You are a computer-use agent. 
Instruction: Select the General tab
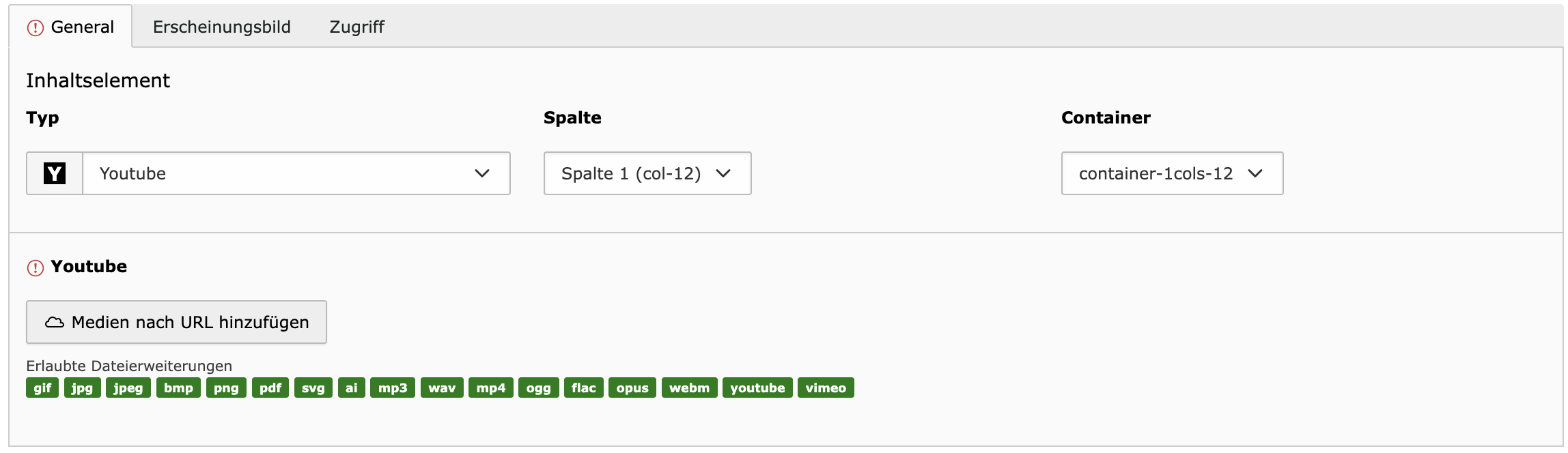click(82, 27)
